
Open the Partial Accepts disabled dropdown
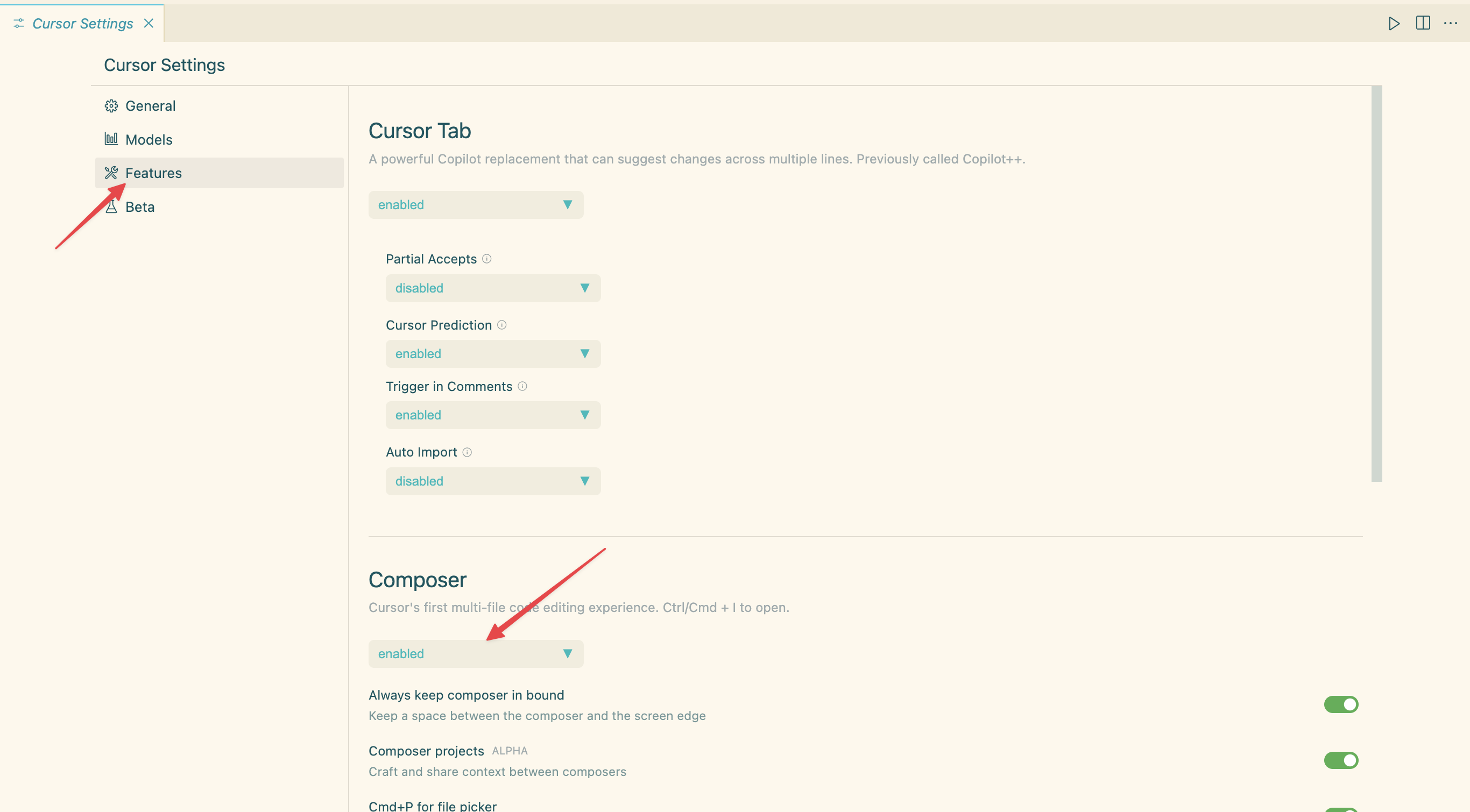(493, 288)
